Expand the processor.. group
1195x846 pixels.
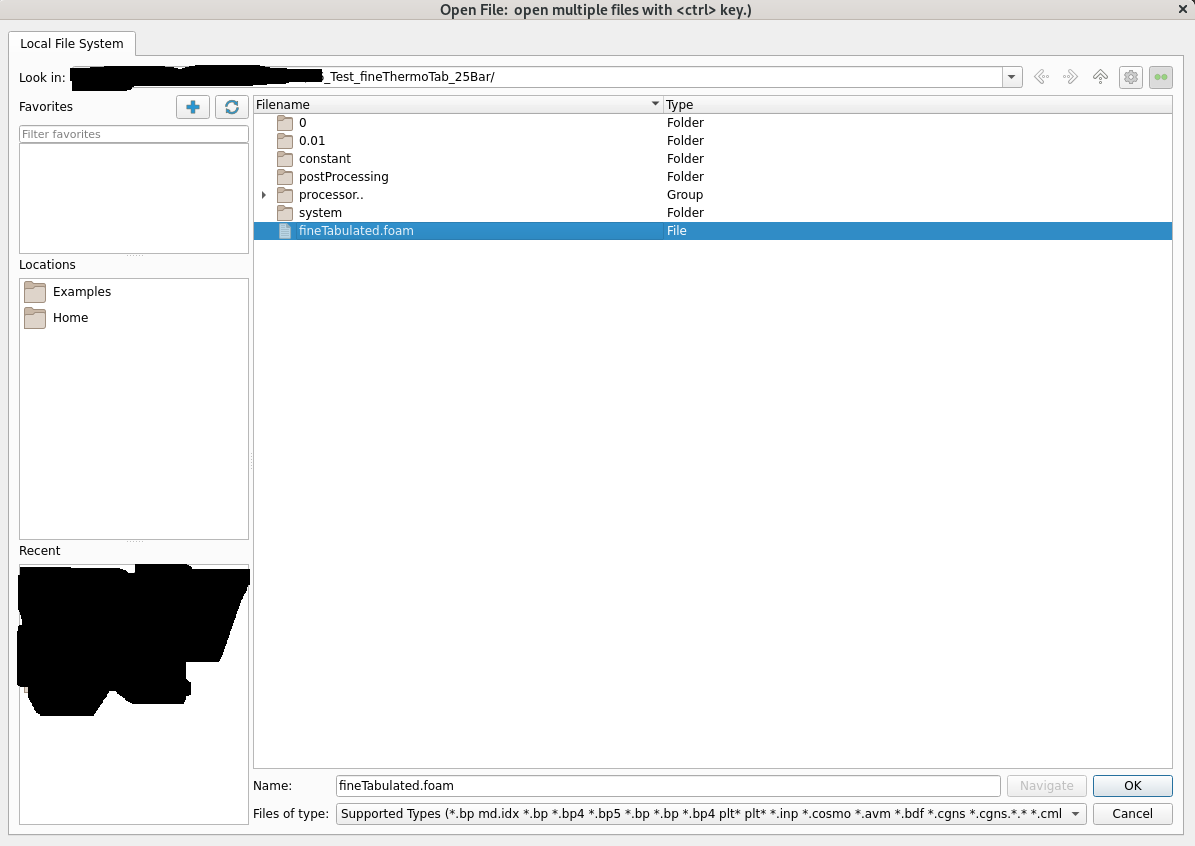click(x=264, y=195)
